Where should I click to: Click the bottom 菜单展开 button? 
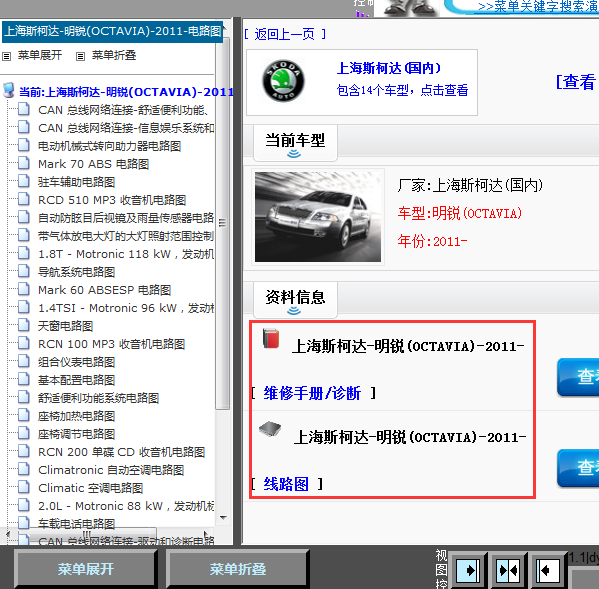pyautogui.click(x=86, y=569)
